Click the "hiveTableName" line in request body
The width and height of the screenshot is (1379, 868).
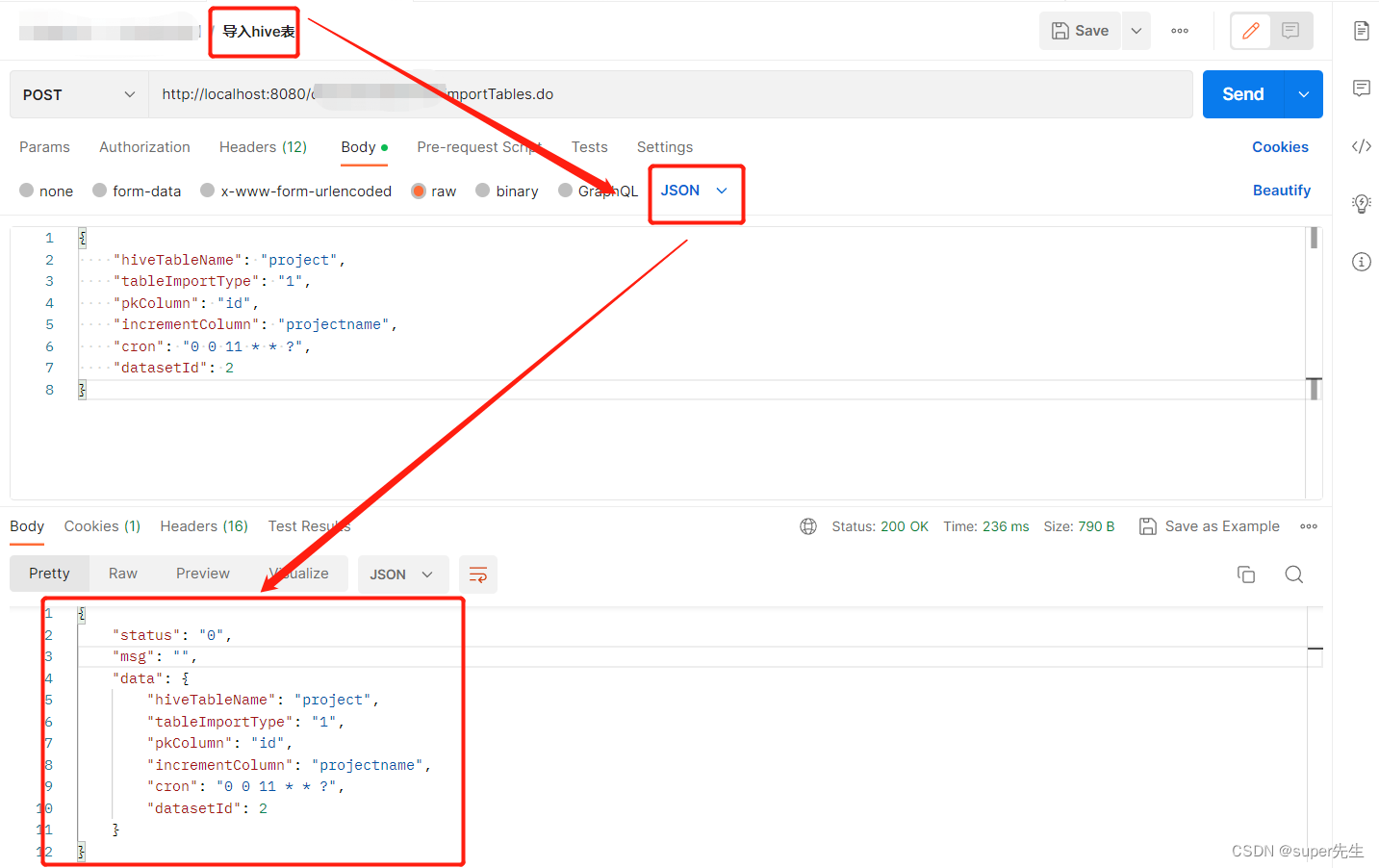pos(229,260)
